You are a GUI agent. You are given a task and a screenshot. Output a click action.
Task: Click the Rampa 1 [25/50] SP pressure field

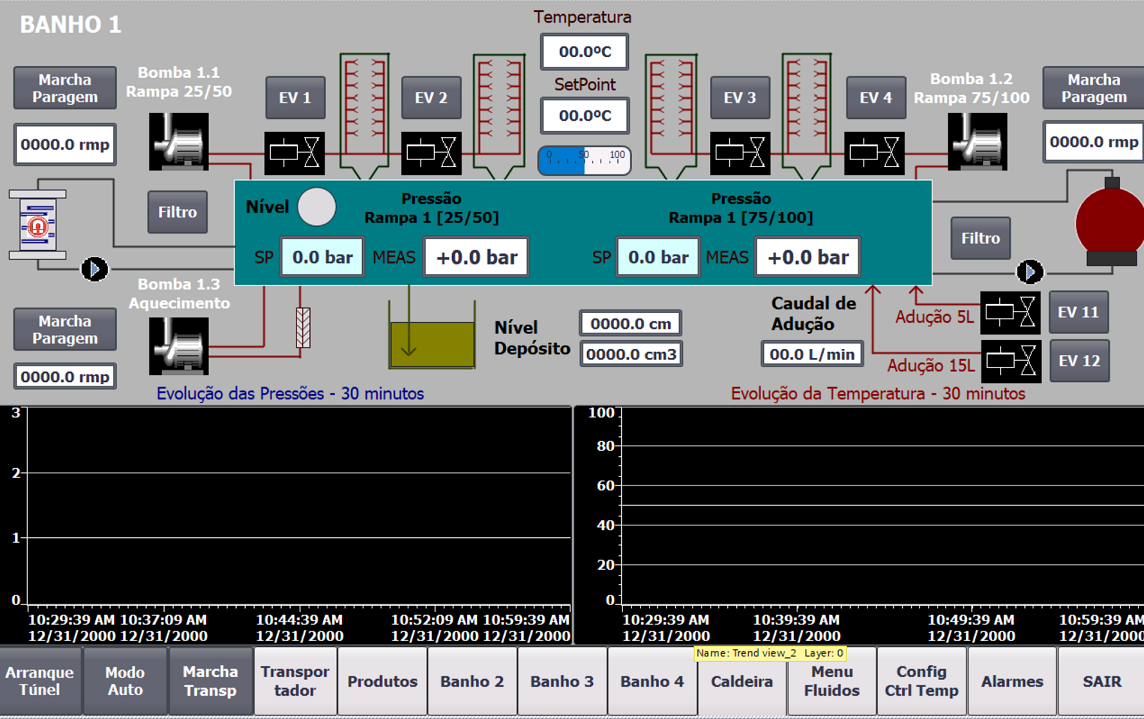click(x=322, y=257)
